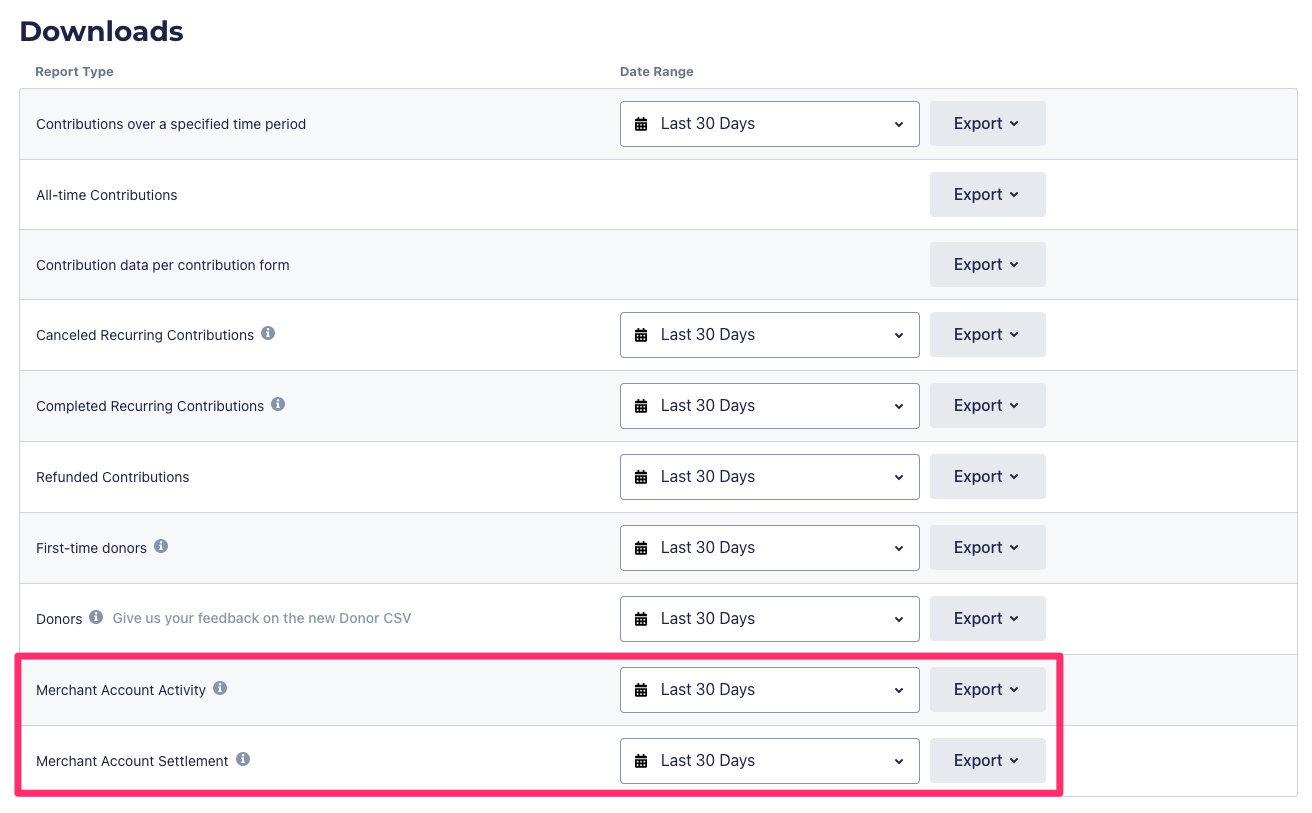Click info icon next to First-time donors
This screenshot has width=1312, height=813.
coord(161,547)
